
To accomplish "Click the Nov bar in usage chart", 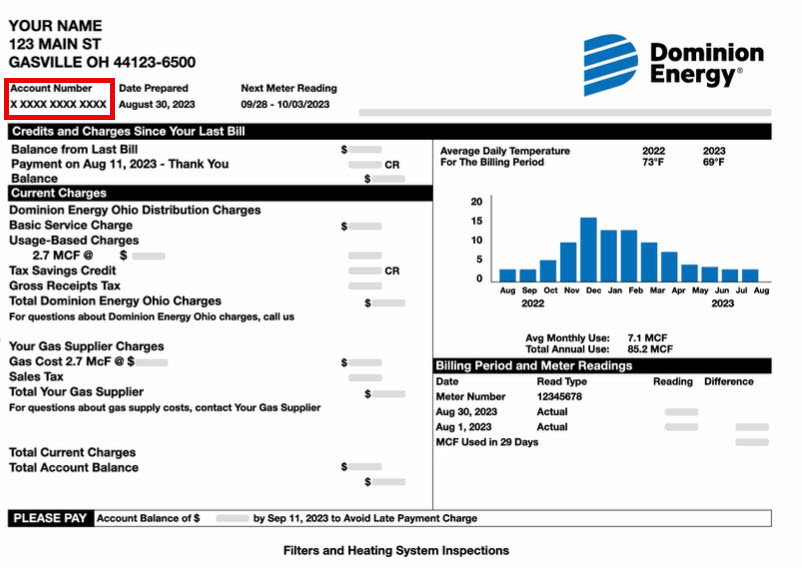I will 568,262.
